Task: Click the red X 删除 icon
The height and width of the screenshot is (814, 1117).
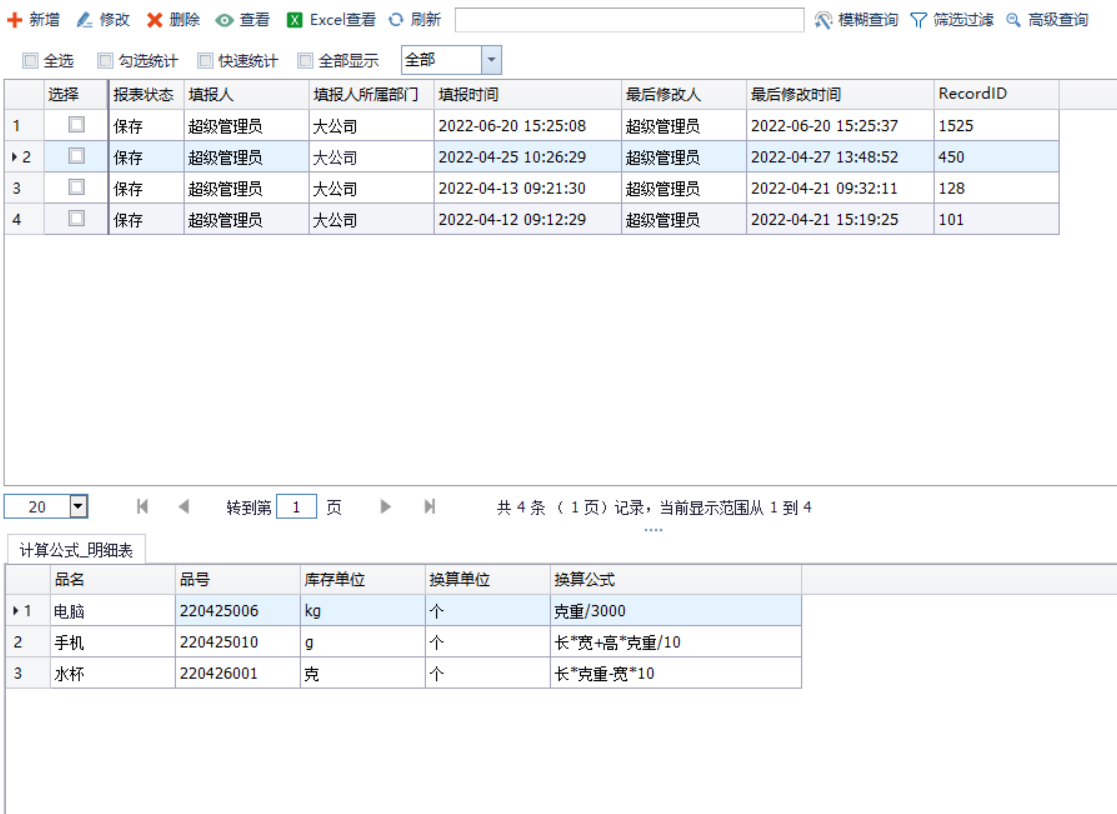Action: pos(155,20)
